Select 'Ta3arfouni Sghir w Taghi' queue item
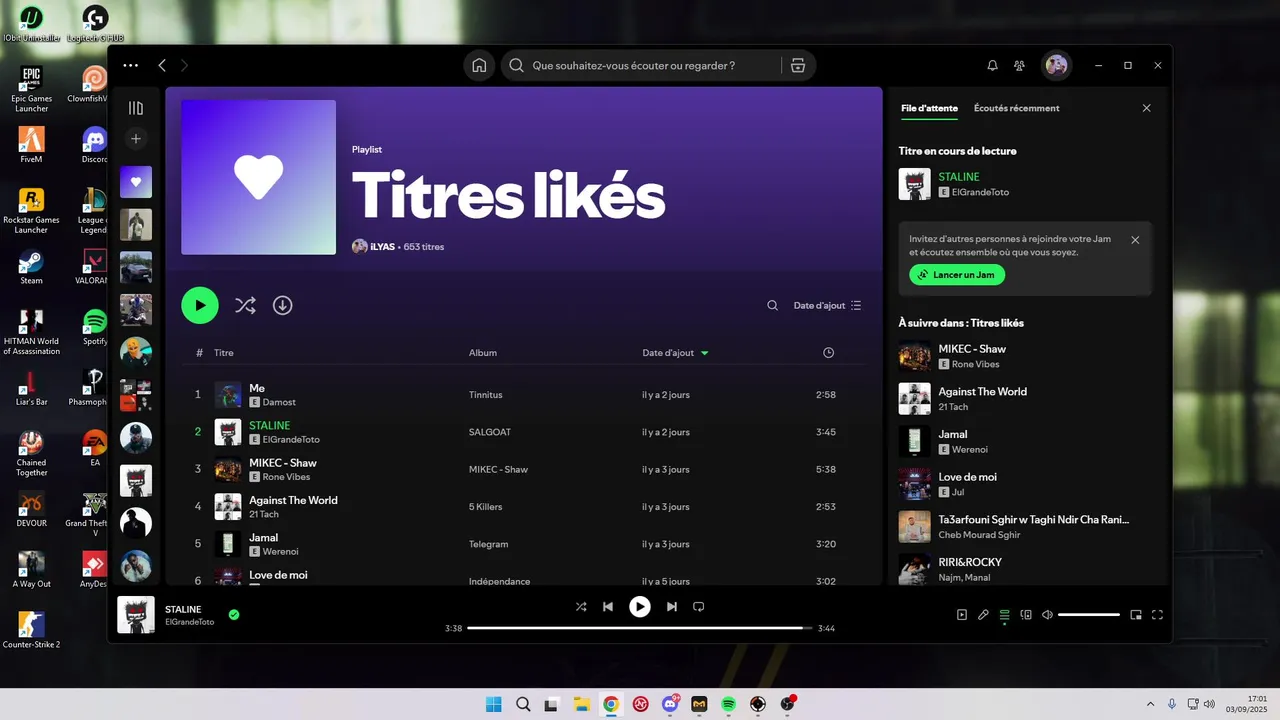Screen dimensions: 1280x720 point(1025,526)
